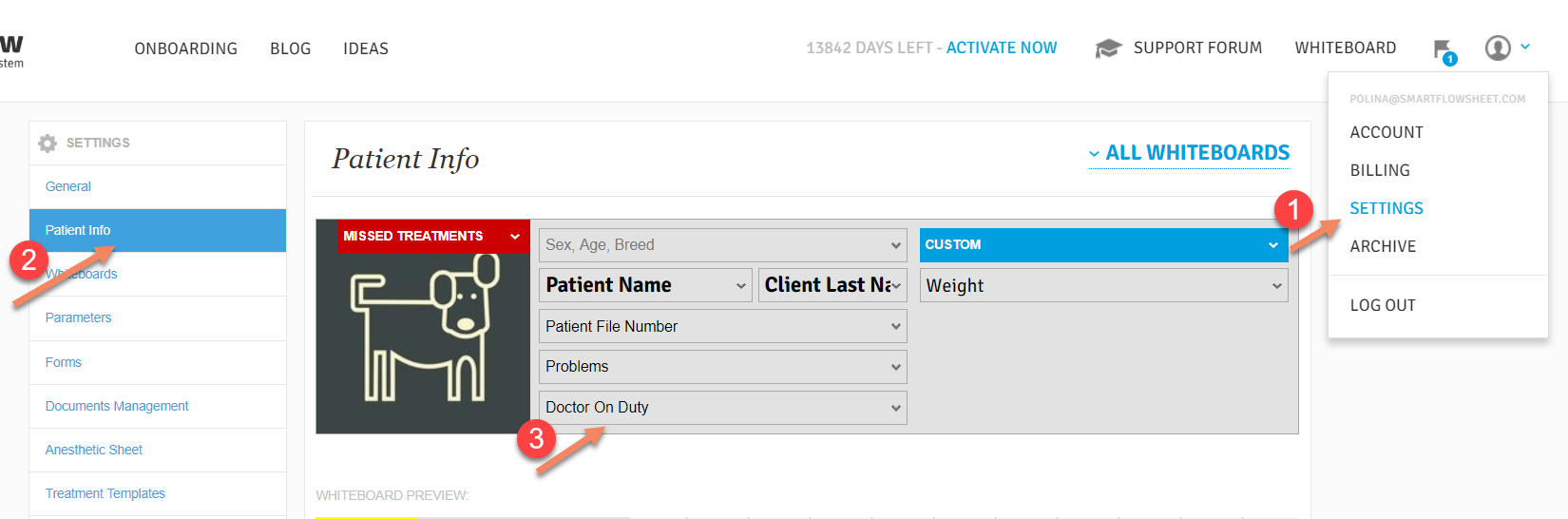The width and height of the screenshot is (1568, 519).
Task: Open the Doctor On Duty dropdown
Action: [722, 408]
